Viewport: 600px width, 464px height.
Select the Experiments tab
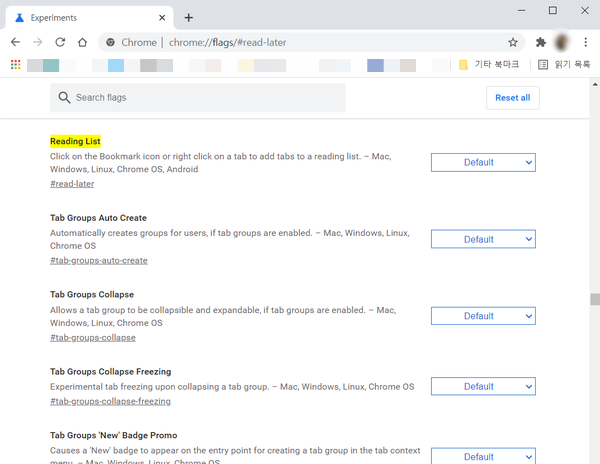click(90, 18)
